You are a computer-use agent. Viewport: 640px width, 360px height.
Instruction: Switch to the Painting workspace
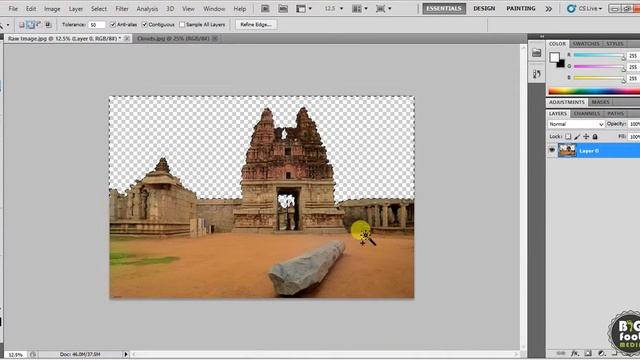[521, 9]
